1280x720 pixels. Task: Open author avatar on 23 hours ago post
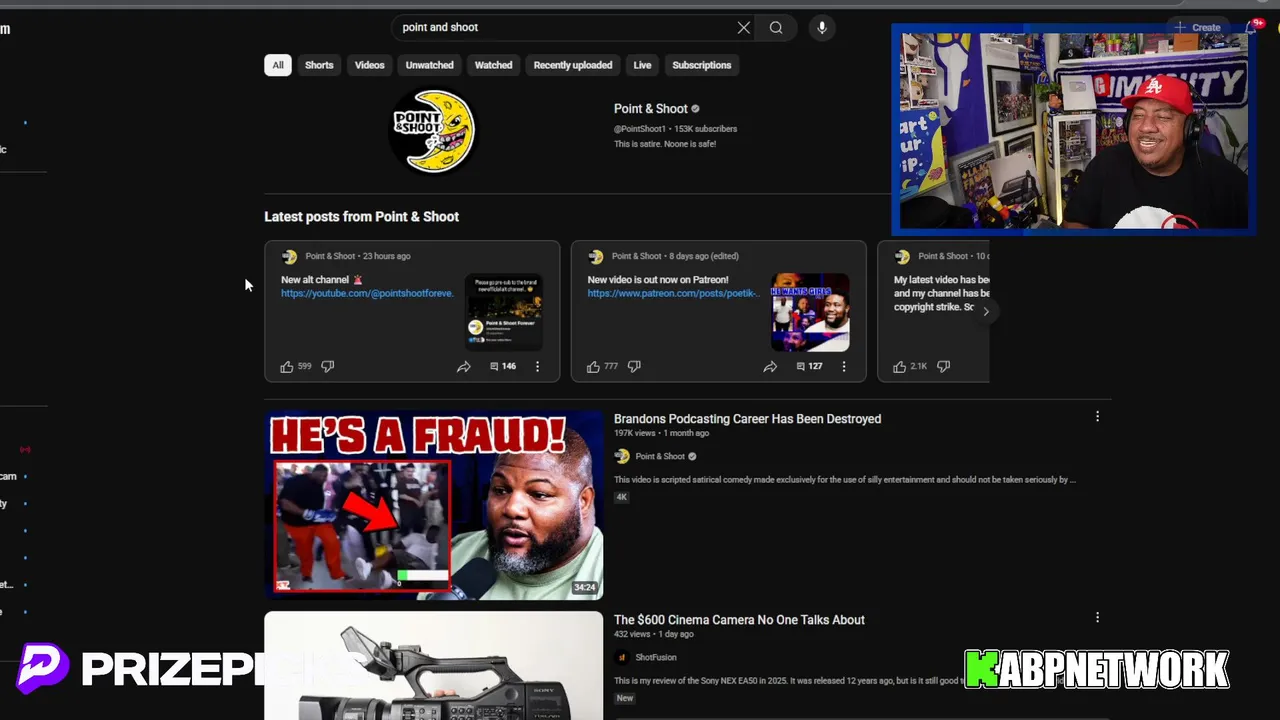[x=290, y=257]
